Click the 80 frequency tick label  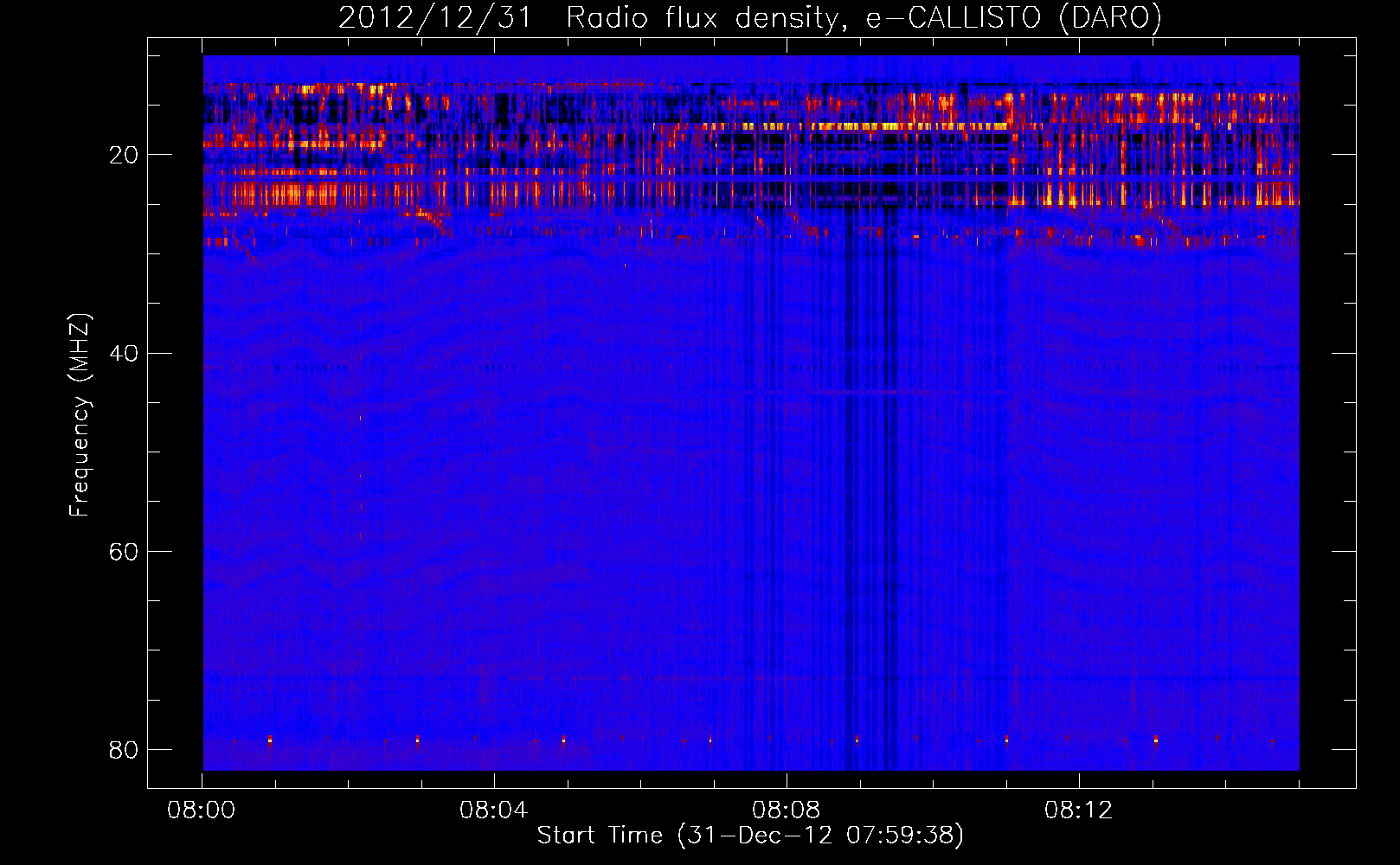click(x=124, y=749)
